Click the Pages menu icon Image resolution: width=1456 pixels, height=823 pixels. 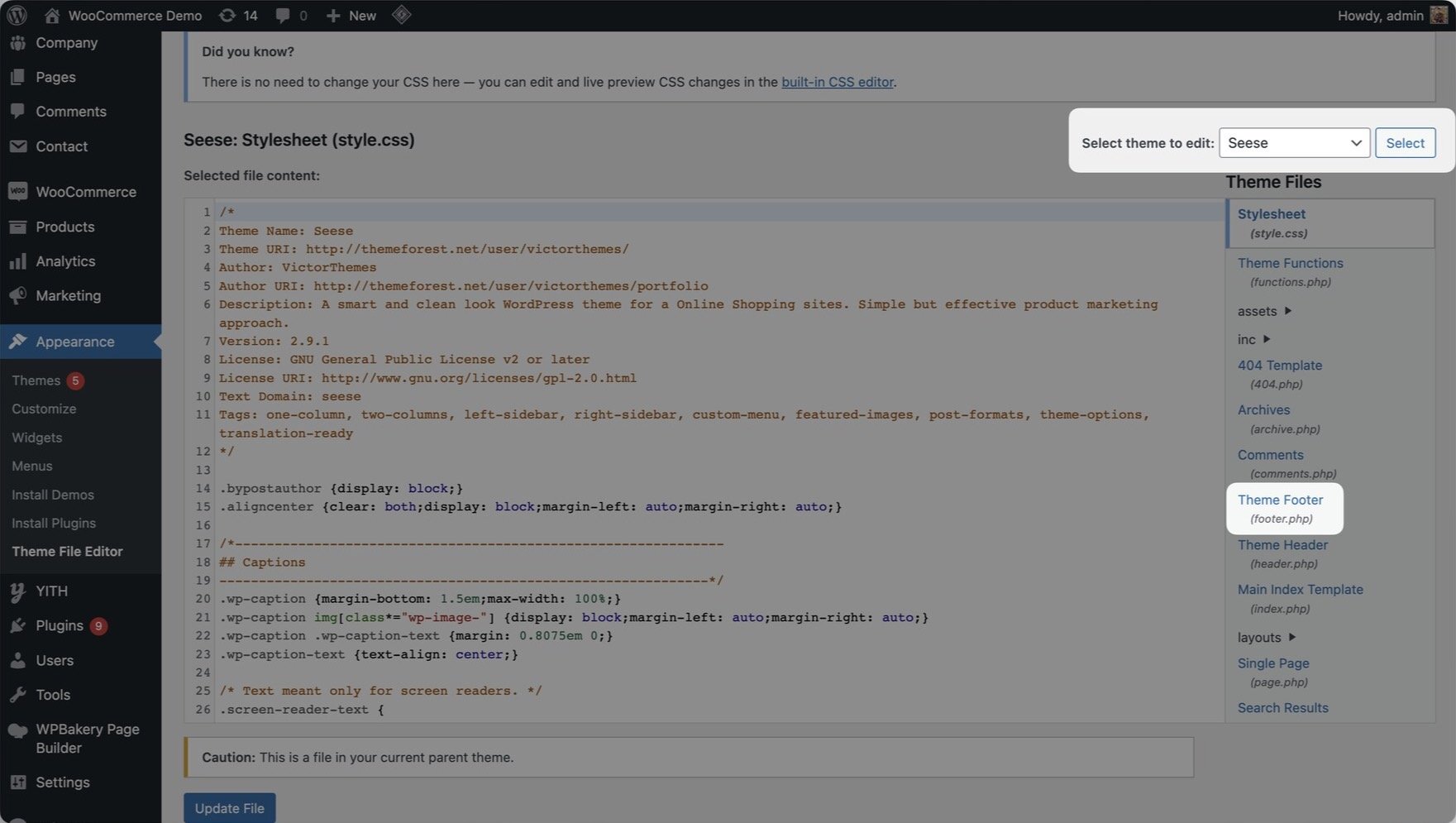(x=17, y=77)
